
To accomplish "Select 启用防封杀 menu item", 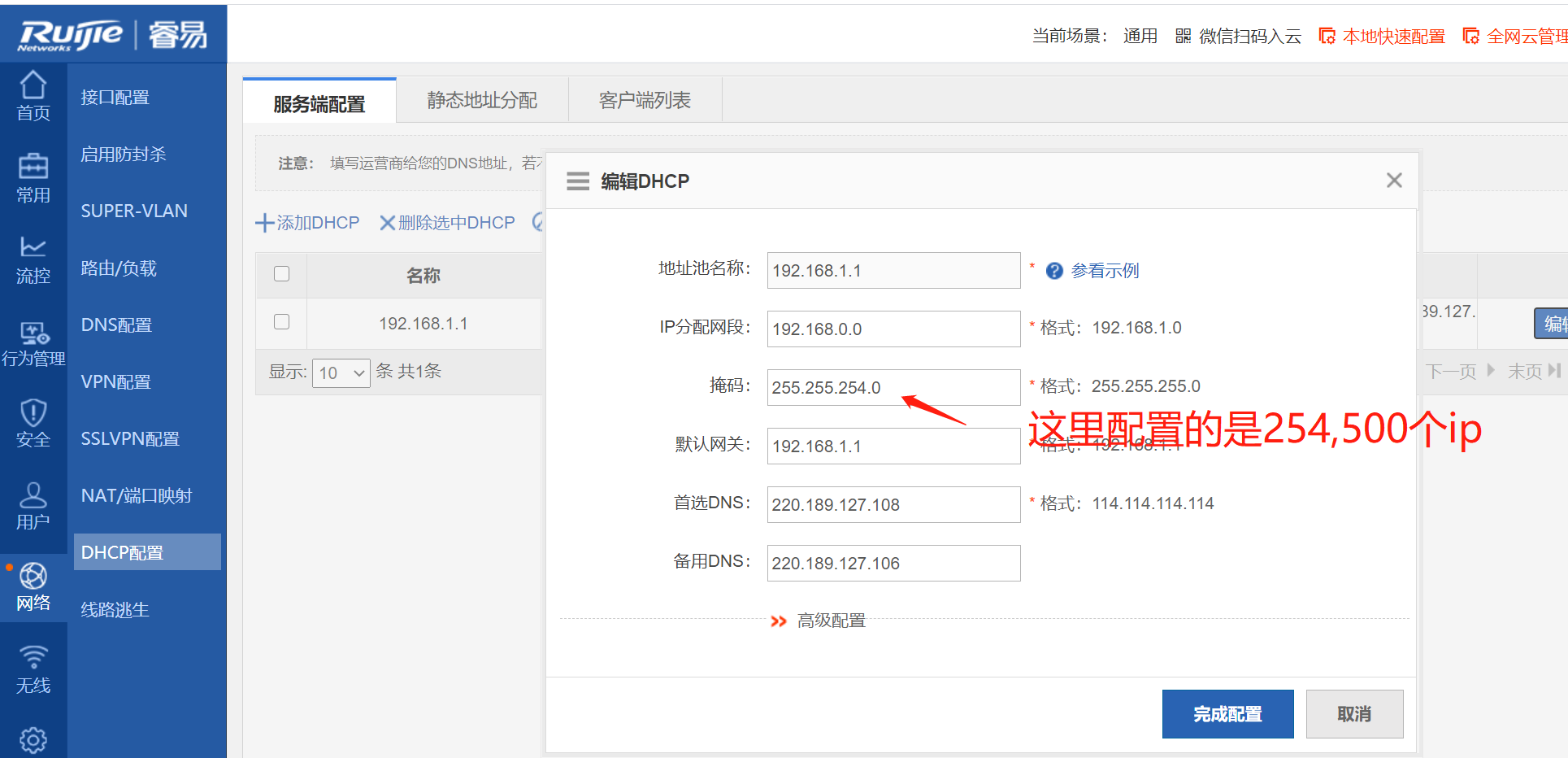I will (123, 155).
